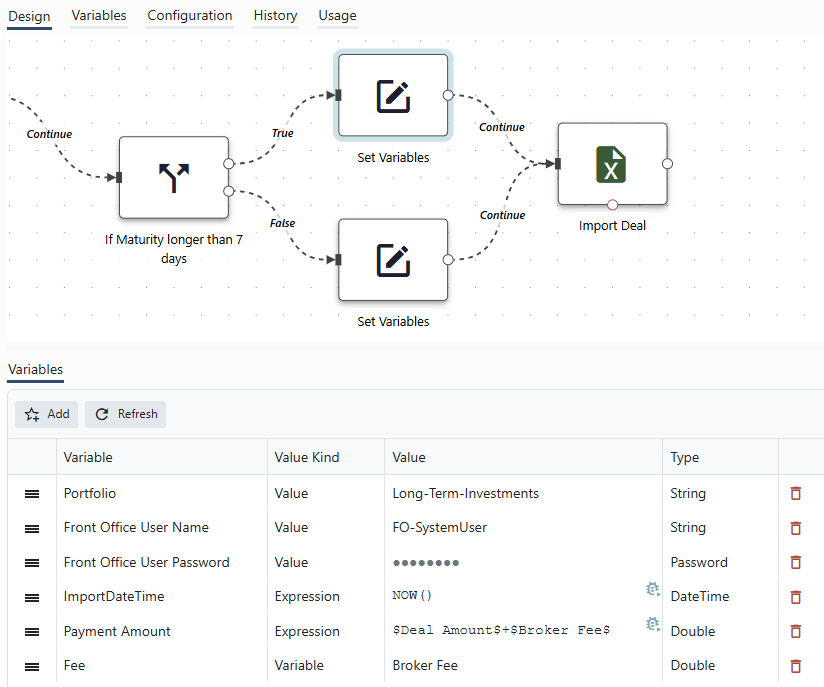Edit the Long-Term-Investments value field
The image size is (824, 687).
click(x=523, y=493)
